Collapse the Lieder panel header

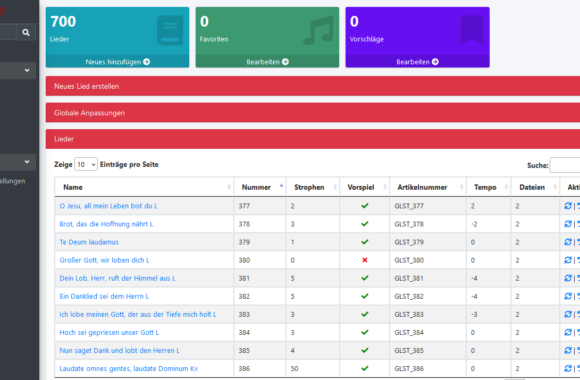point(313,139)
